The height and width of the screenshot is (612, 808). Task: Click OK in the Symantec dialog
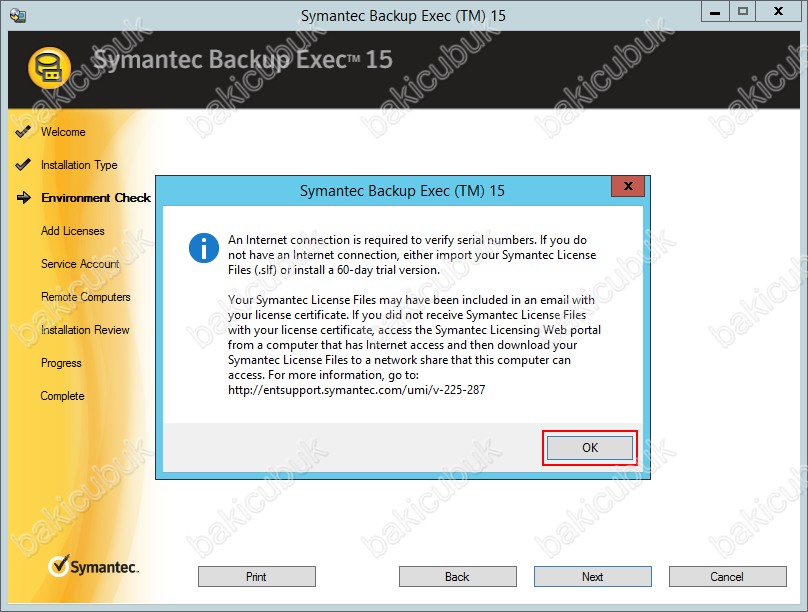[590, 448]
